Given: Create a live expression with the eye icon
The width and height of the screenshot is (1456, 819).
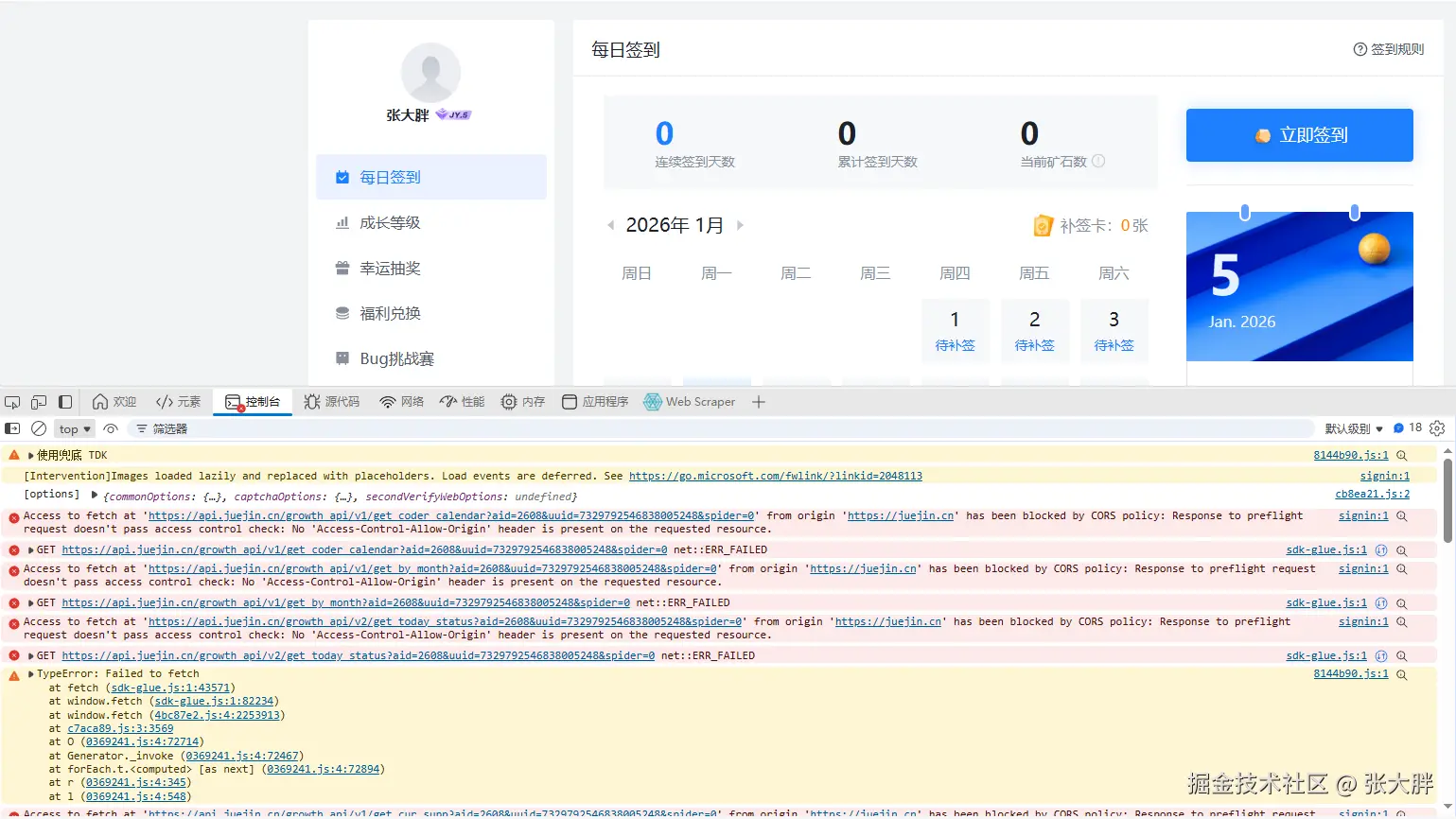Looking at the screenshot, I should pos(112,427).
